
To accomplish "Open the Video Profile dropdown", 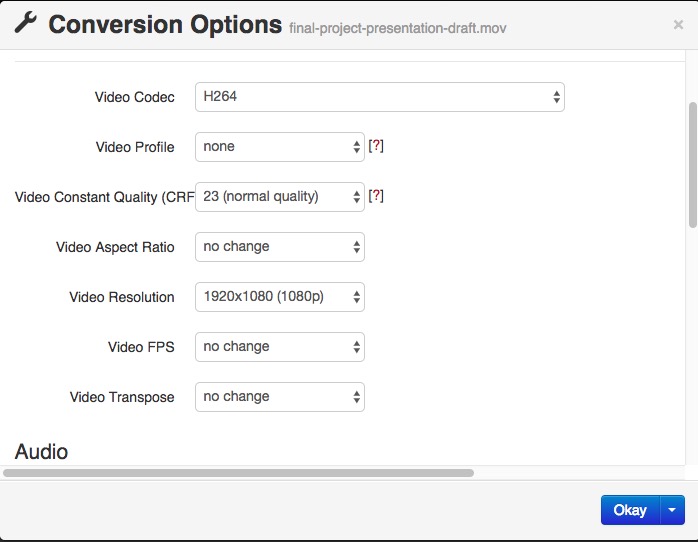I will (279, 147).
